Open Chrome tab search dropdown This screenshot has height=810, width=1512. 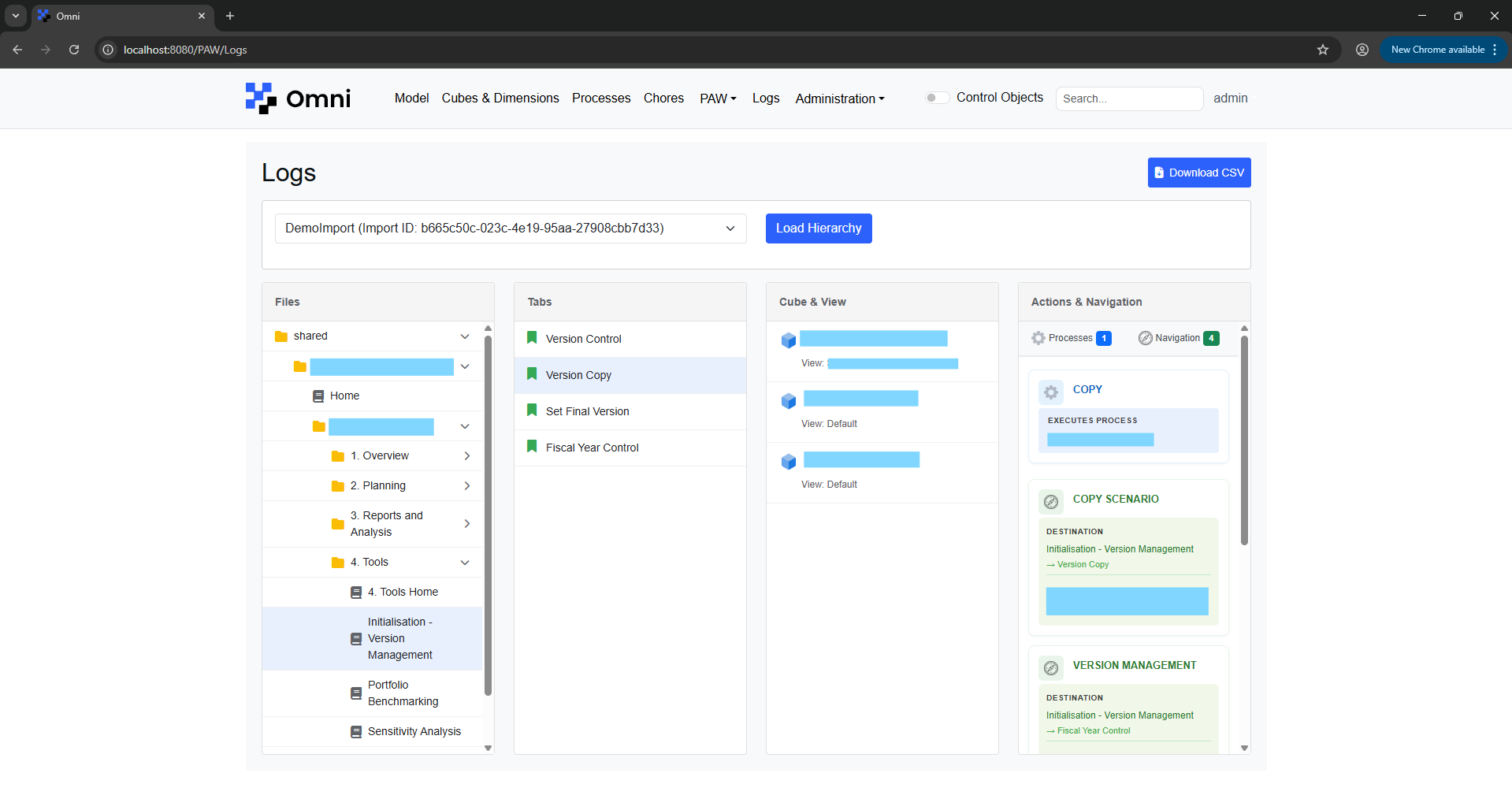tap(16, 16)
